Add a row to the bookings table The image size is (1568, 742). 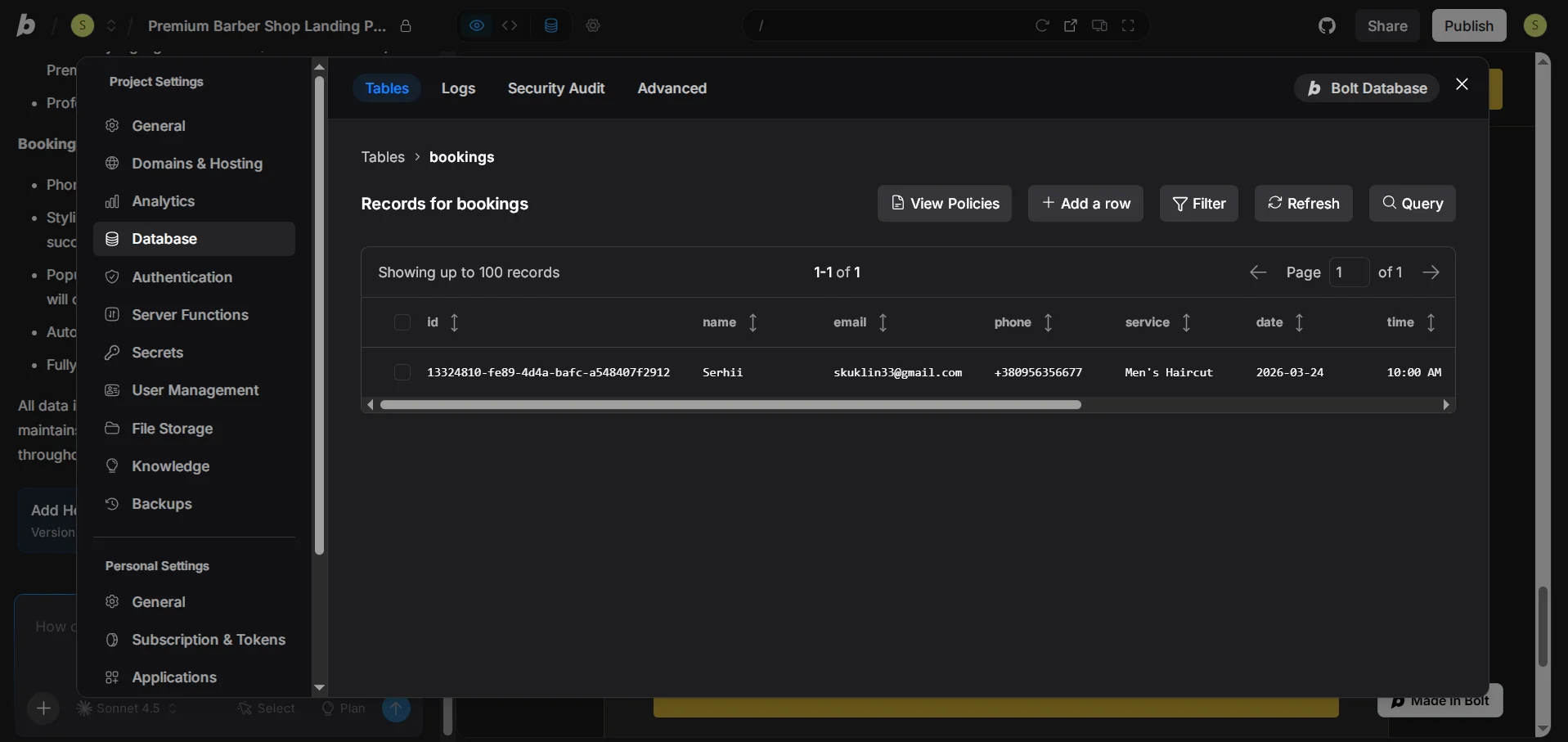click(1085, 203)
